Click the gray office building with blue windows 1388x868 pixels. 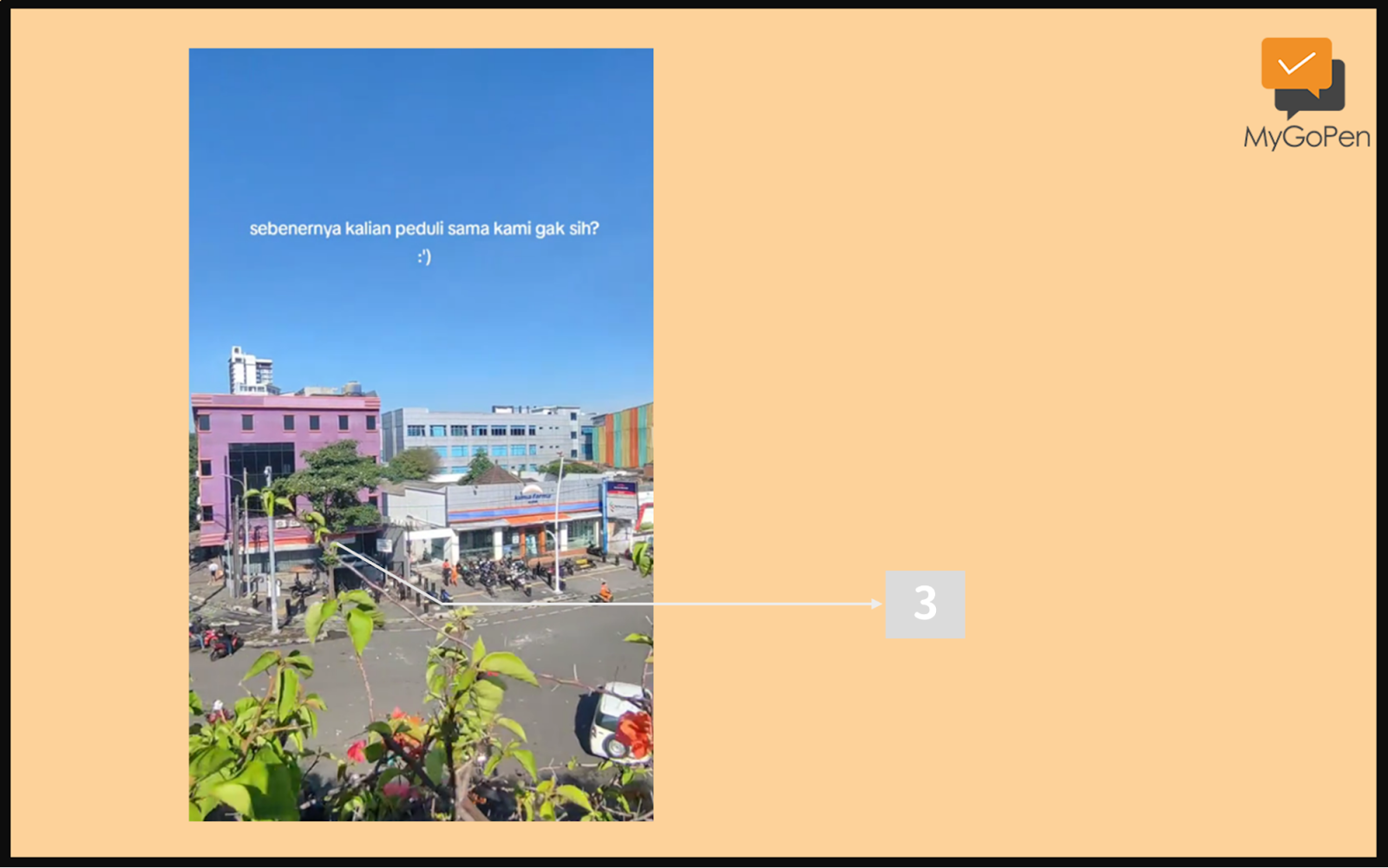[486, 438]
